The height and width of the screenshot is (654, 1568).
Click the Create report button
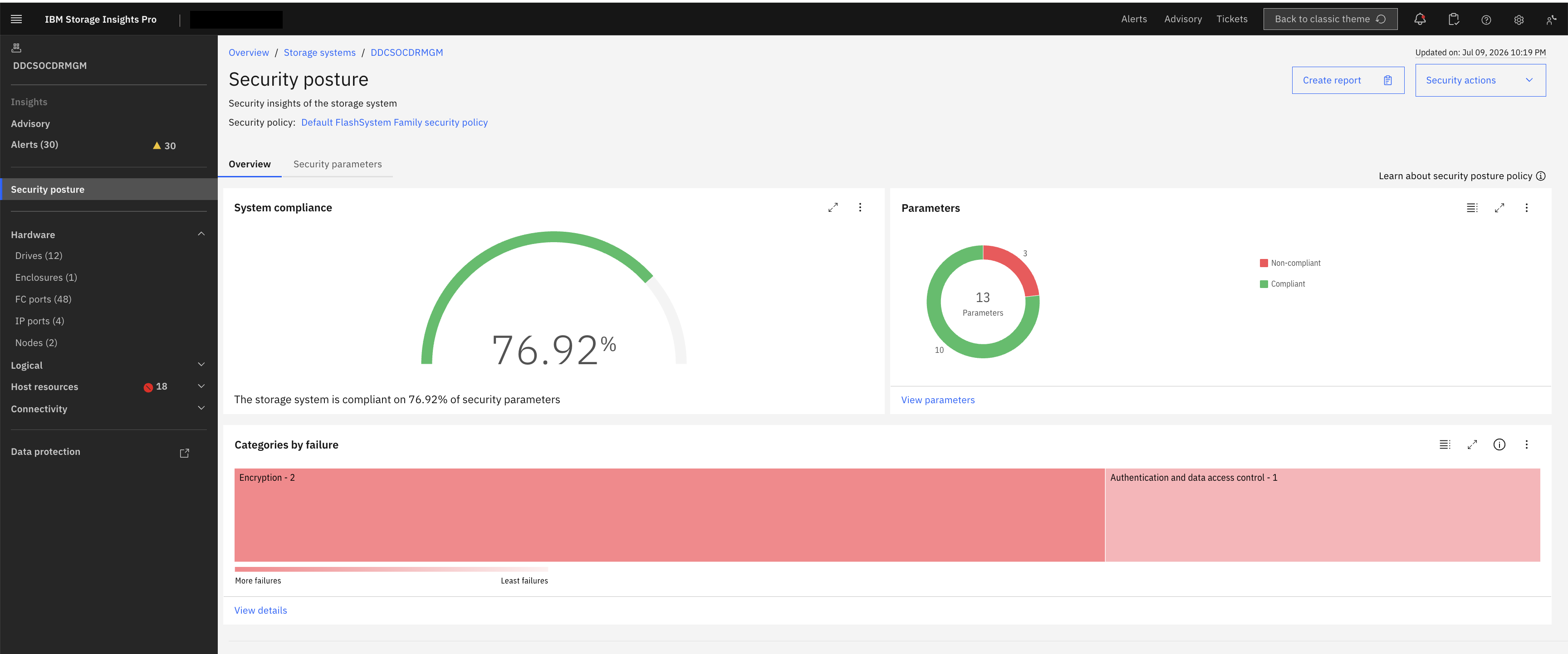click(1347, 80)
